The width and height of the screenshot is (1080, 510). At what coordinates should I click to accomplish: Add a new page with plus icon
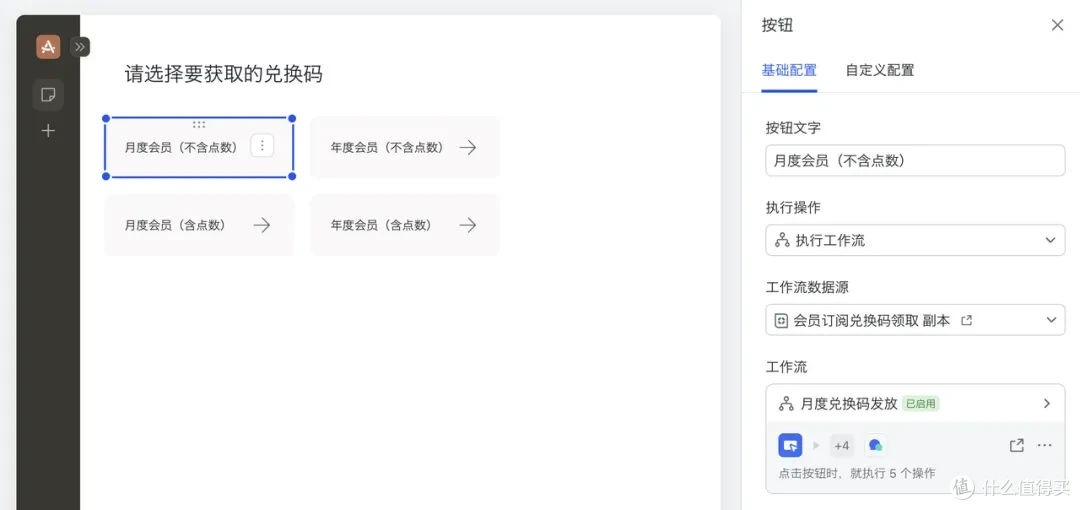(x=48, y=131)
